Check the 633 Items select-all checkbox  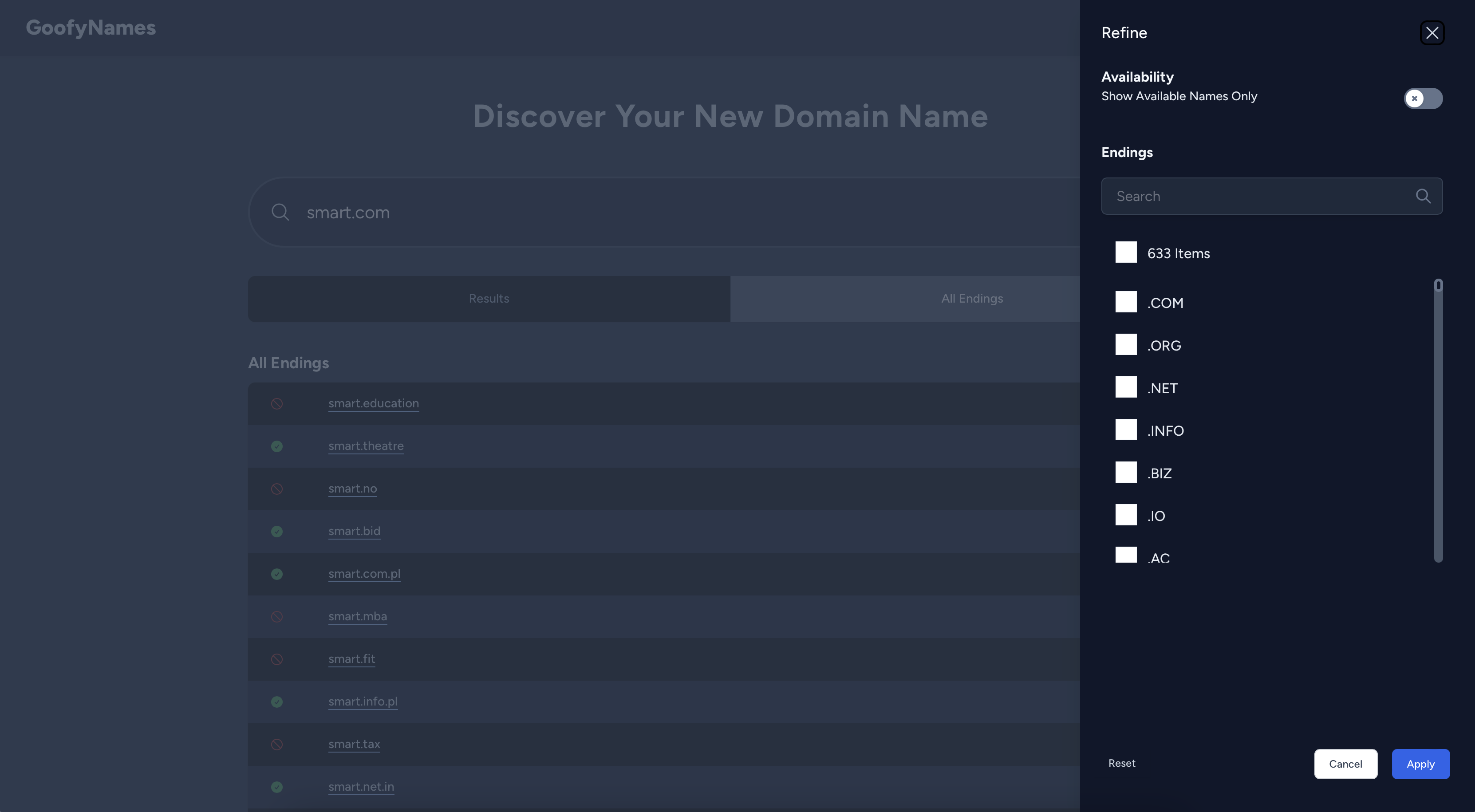tap(1126, 252)
